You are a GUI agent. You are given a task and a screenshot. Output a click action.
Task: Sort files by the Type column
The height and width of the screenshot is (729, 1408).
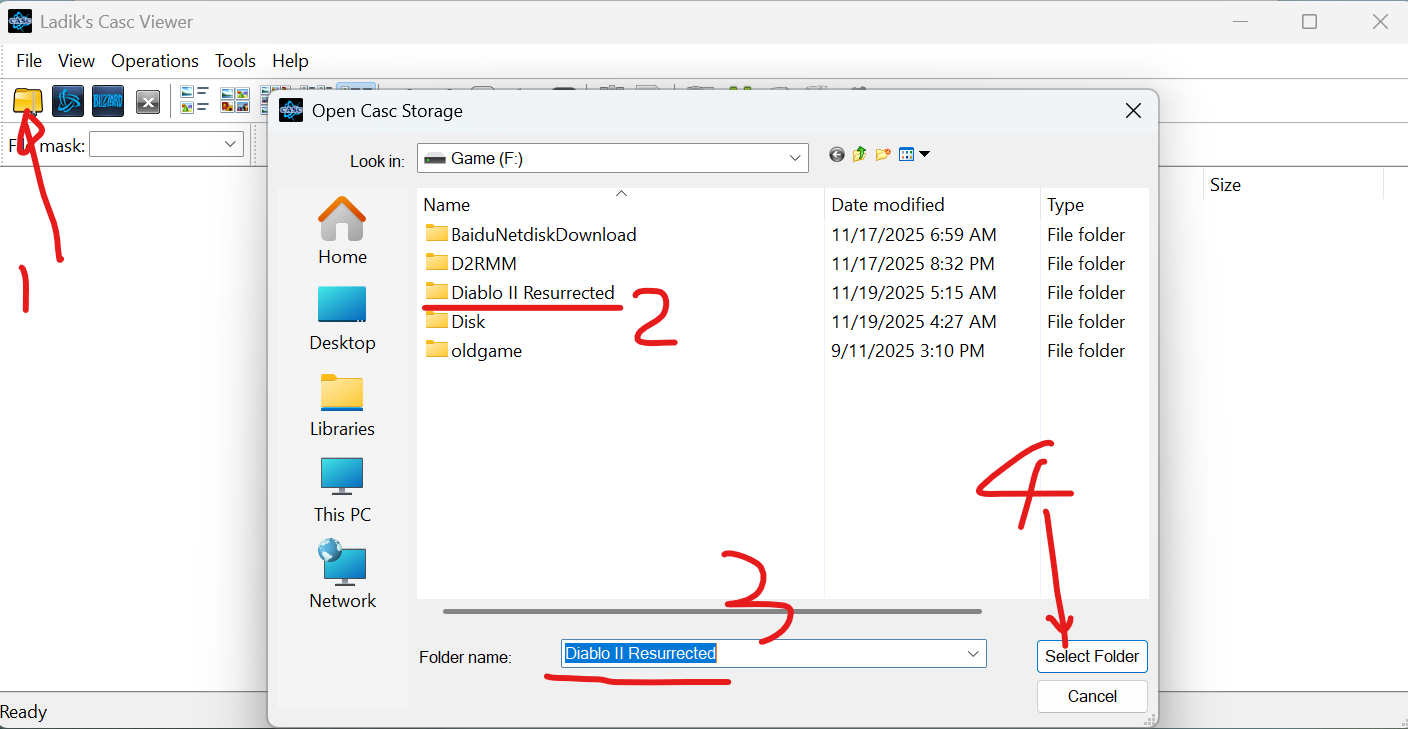click(1094, 205)
